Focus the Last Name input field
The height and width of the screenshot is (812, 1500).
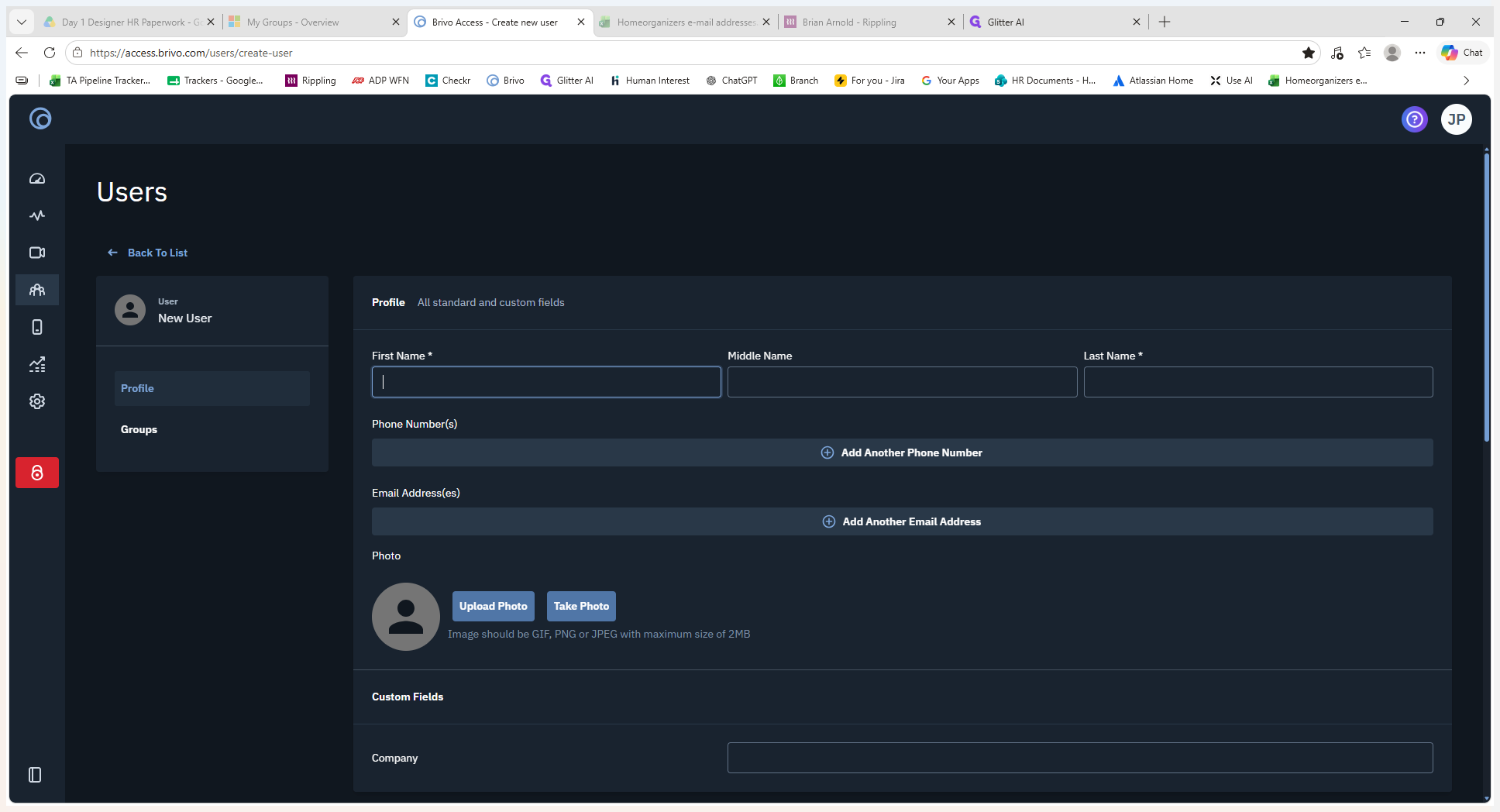(1258, 382)
